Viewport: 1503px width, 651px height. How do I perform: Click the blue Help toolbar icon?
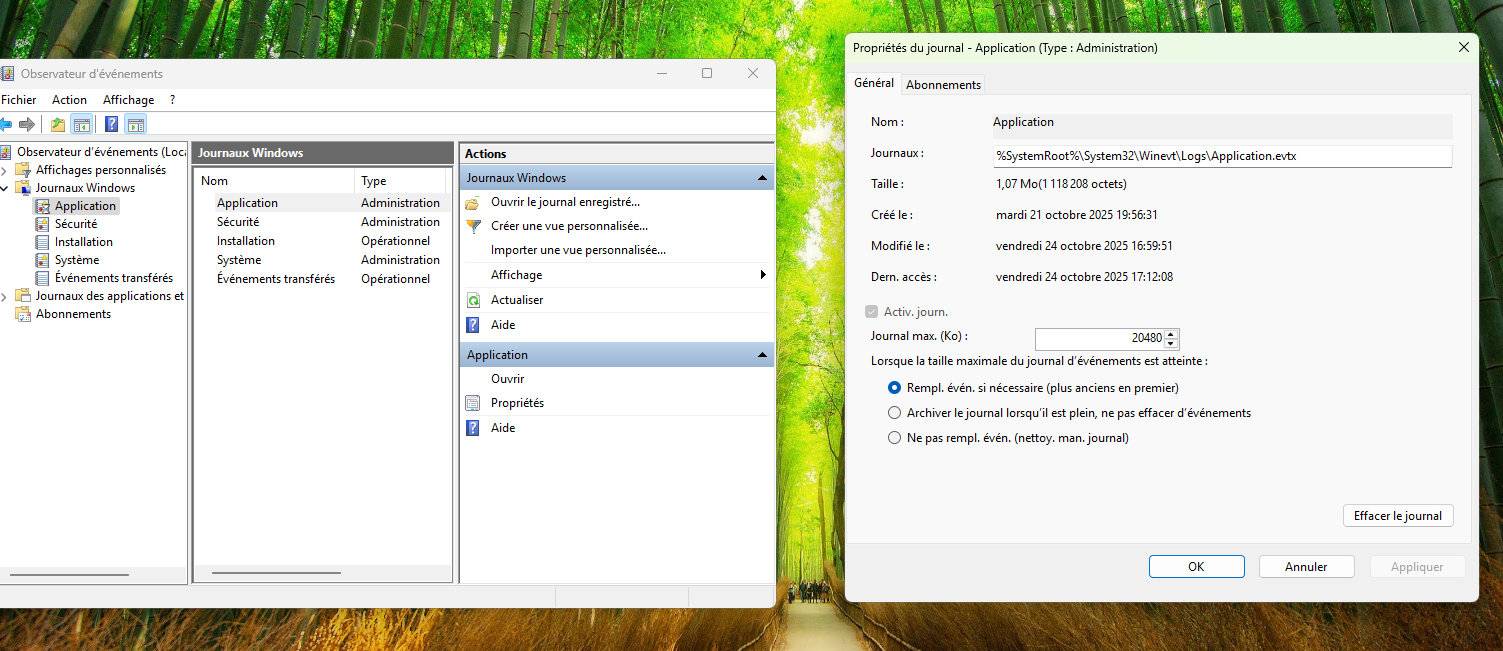(x=112, y=124)
